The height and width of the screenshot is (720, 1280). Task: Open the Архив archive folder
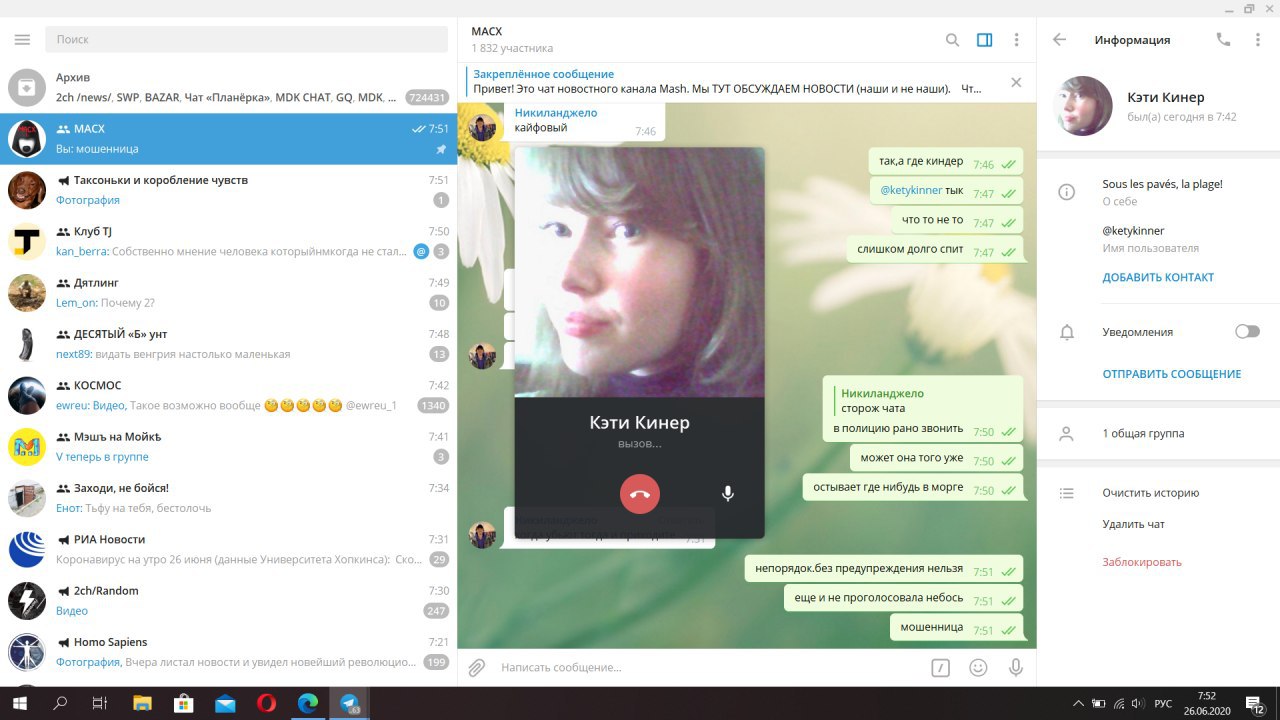[228, 88]
